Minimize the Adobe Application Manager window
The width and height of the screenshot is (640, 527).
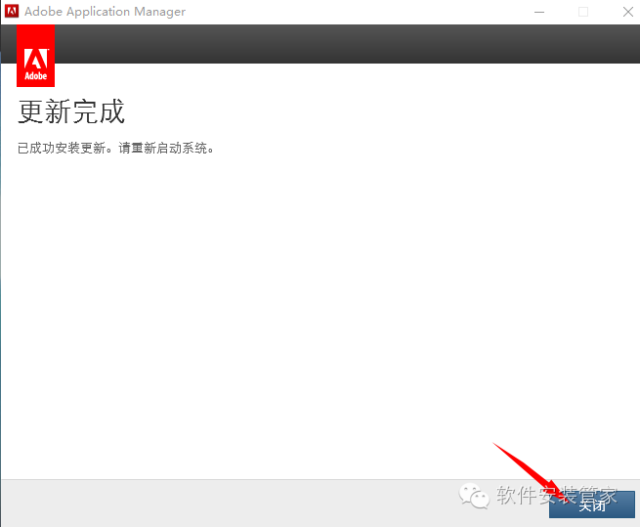(540, 12)
